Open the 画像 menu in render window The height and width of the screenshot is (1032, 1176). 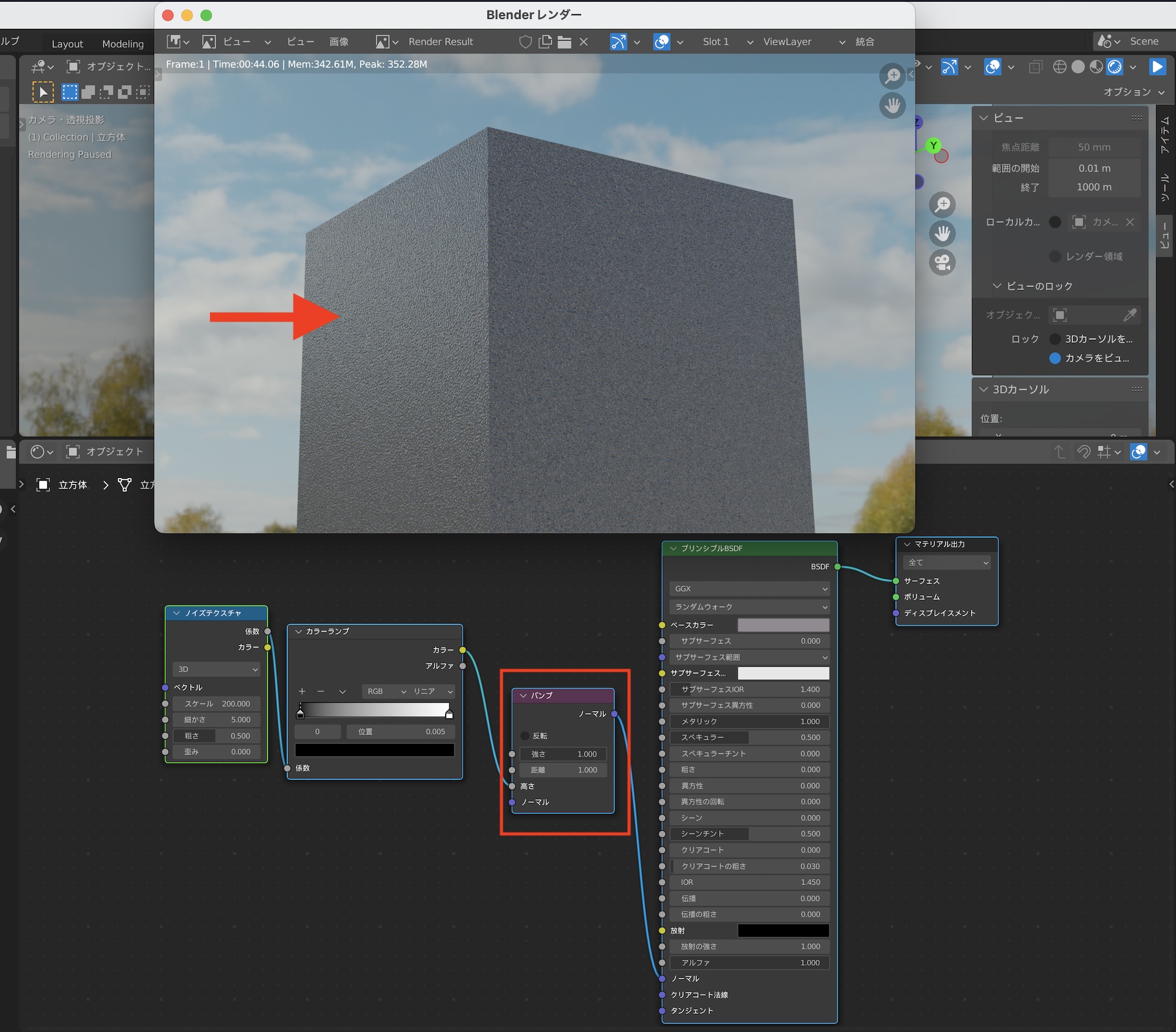click(339, 42)
